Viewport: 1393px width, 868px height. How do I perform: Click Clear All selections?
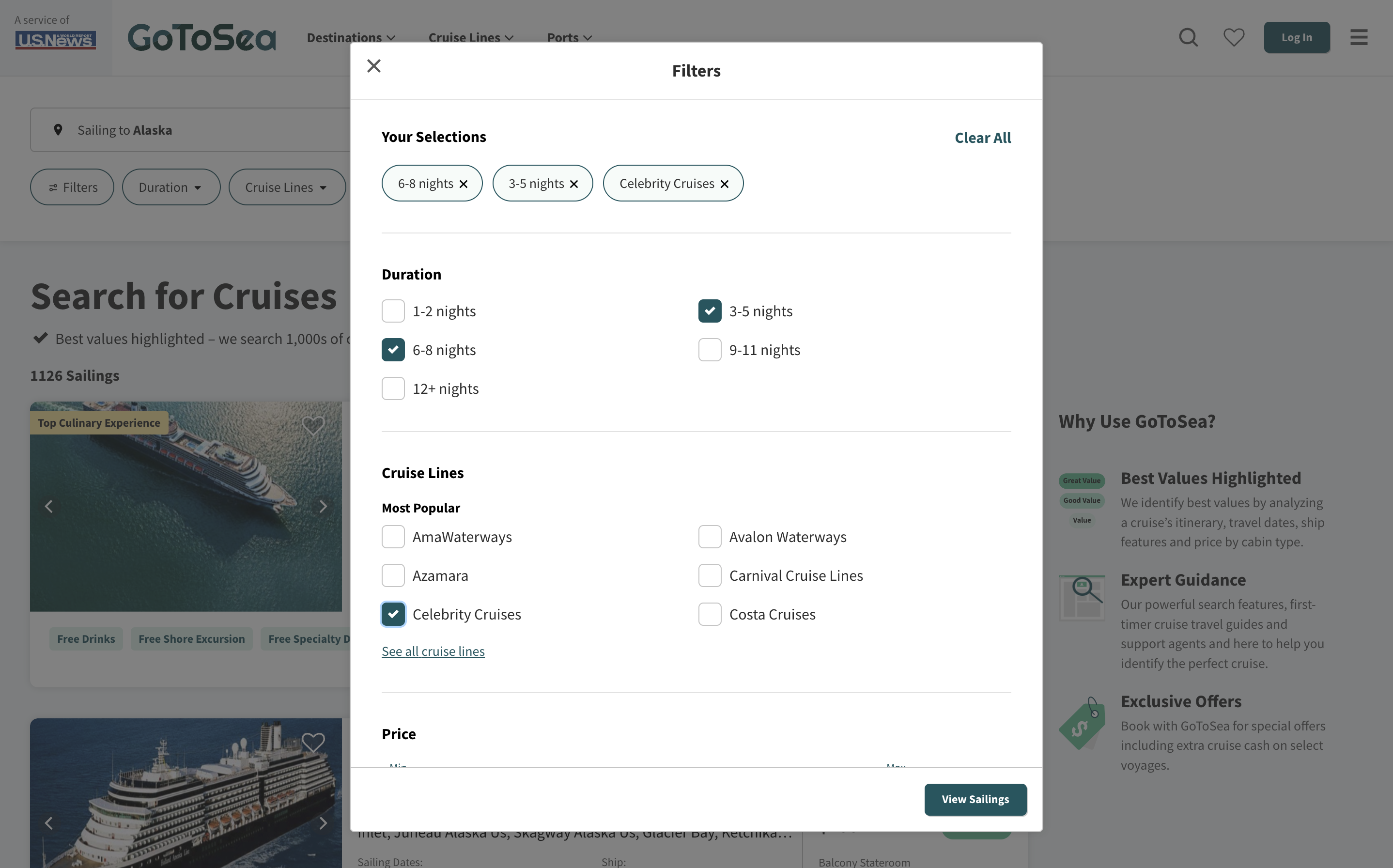pos(983,138)
